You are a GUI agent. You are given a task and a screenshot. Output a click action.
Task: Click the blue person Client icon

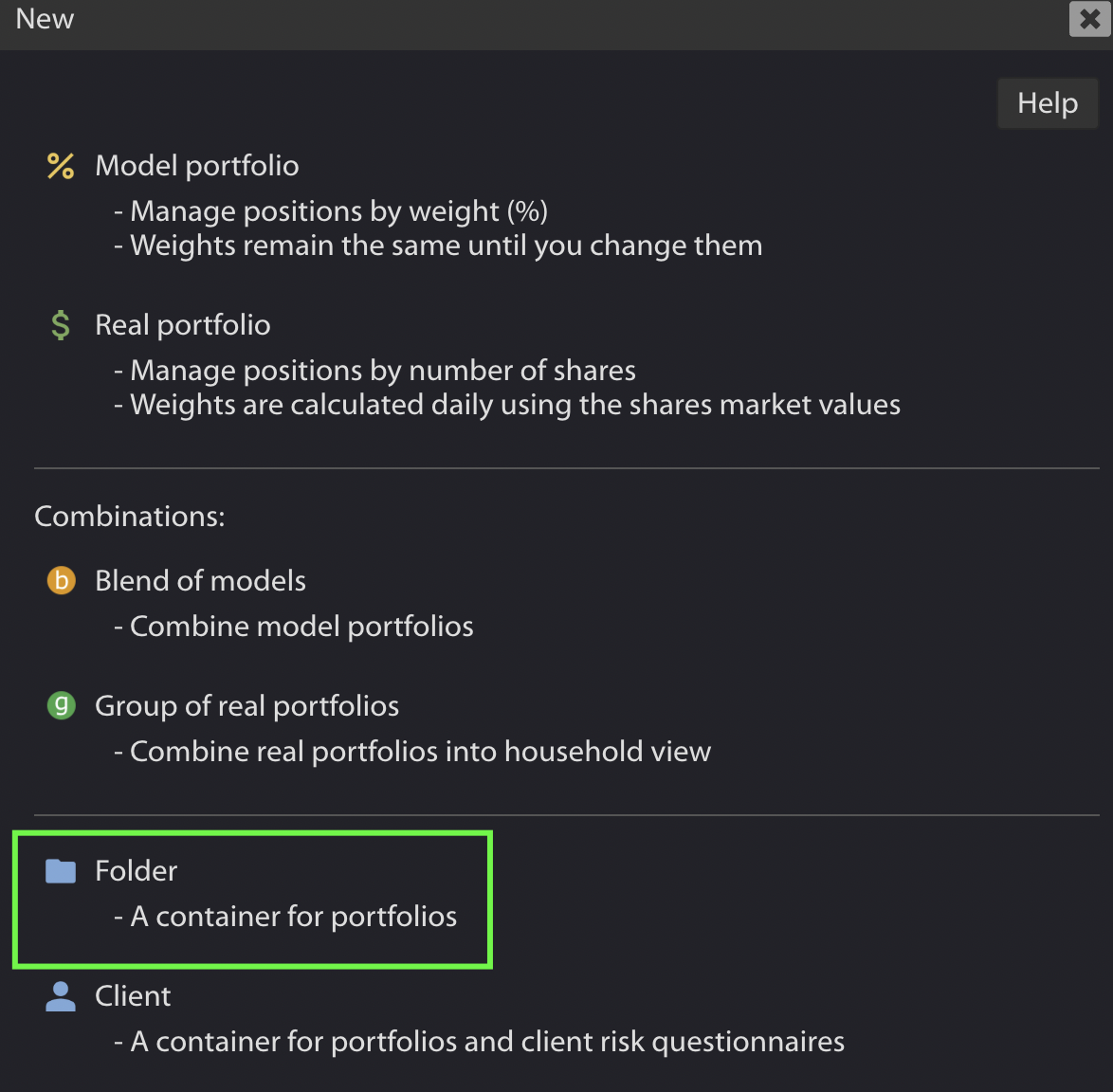click(x=61, y=996)
